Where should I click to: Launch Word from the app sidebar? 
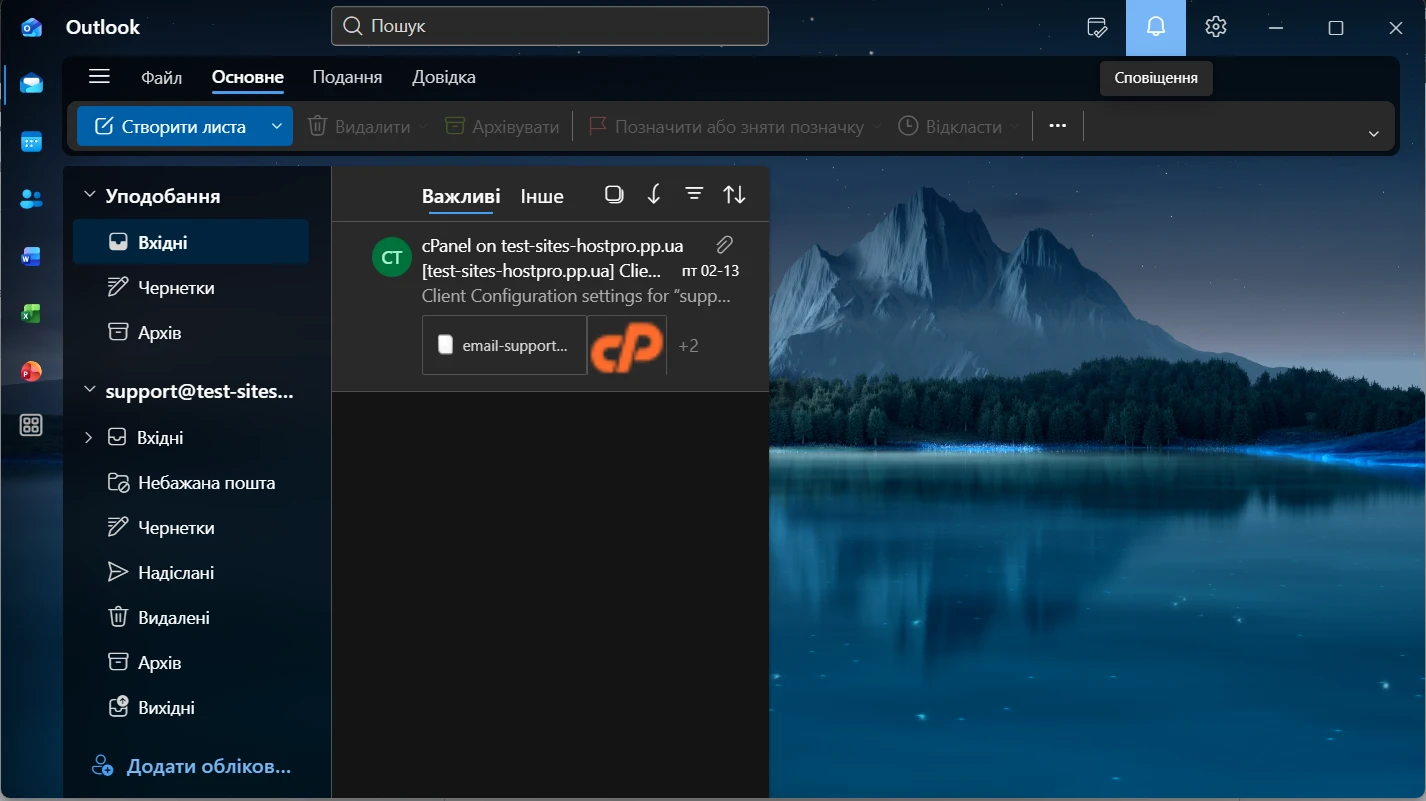click(31, 257)
